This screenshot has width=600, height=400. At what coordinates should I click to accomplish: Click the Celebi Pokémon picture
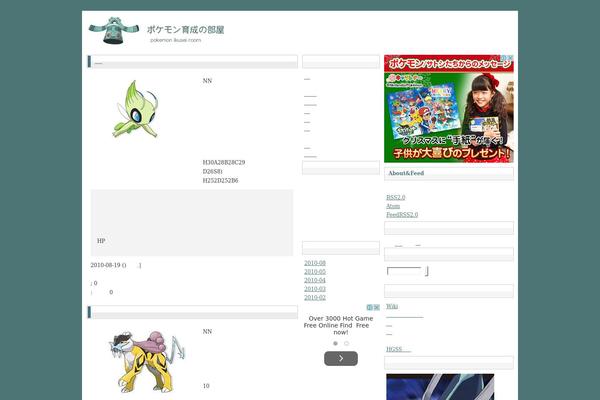coord(135,109)
